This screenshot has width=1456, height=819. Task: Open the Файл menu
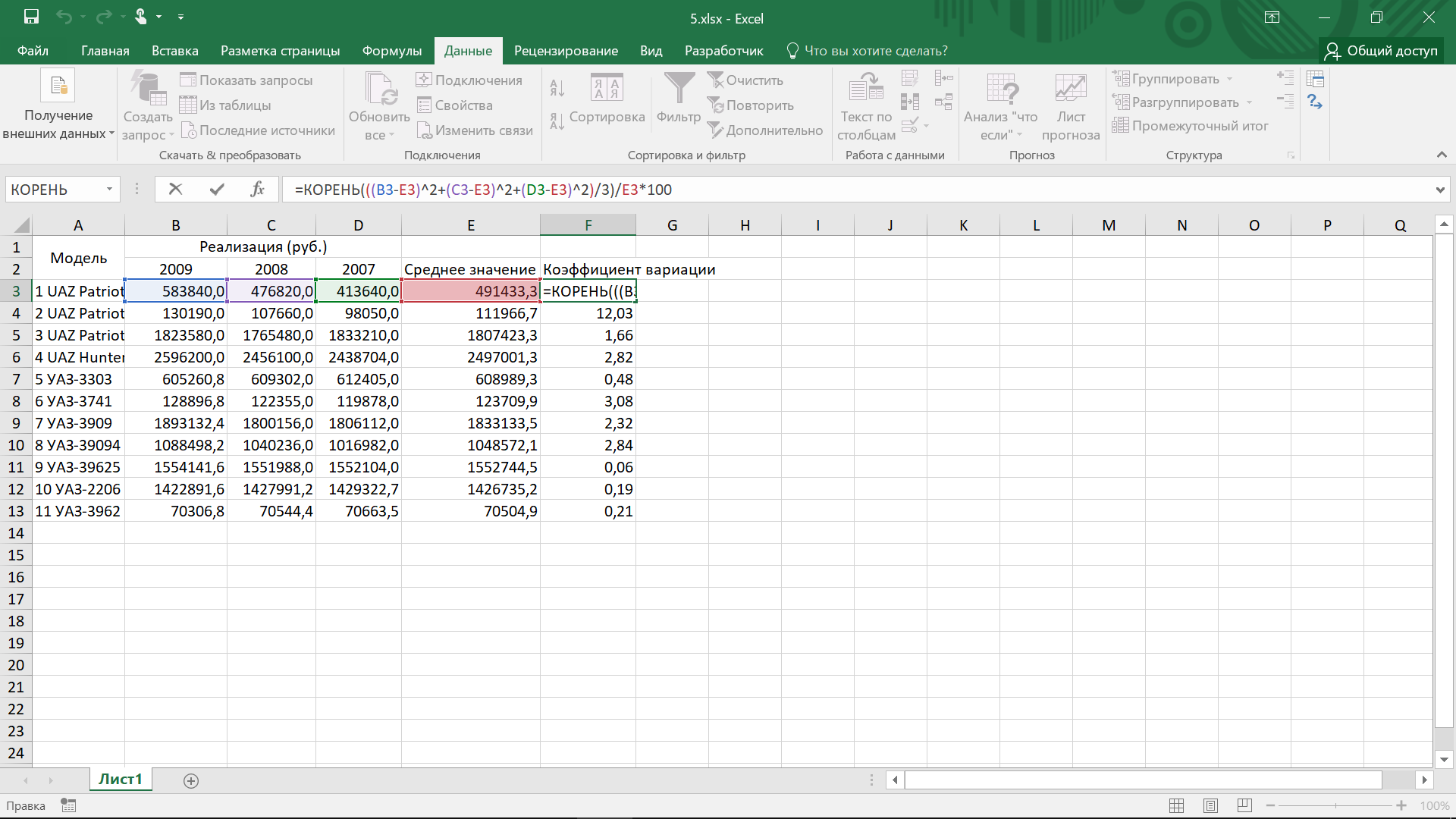pyautogui.click(x=33, y=51)
